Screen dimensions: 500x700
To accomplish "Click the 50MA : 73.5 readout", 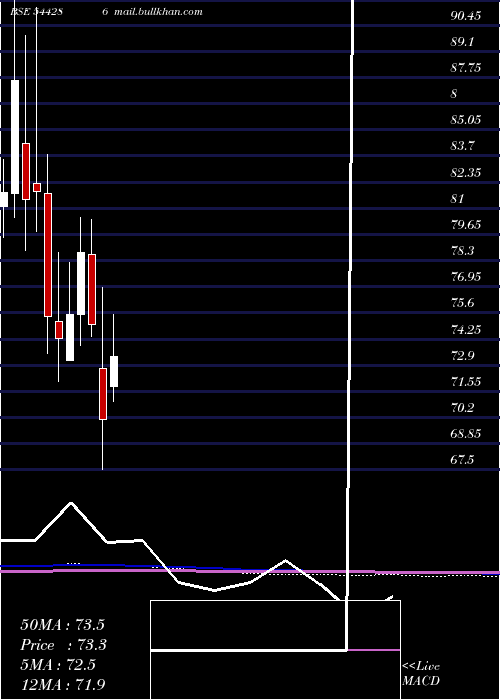I will (62, 625).
